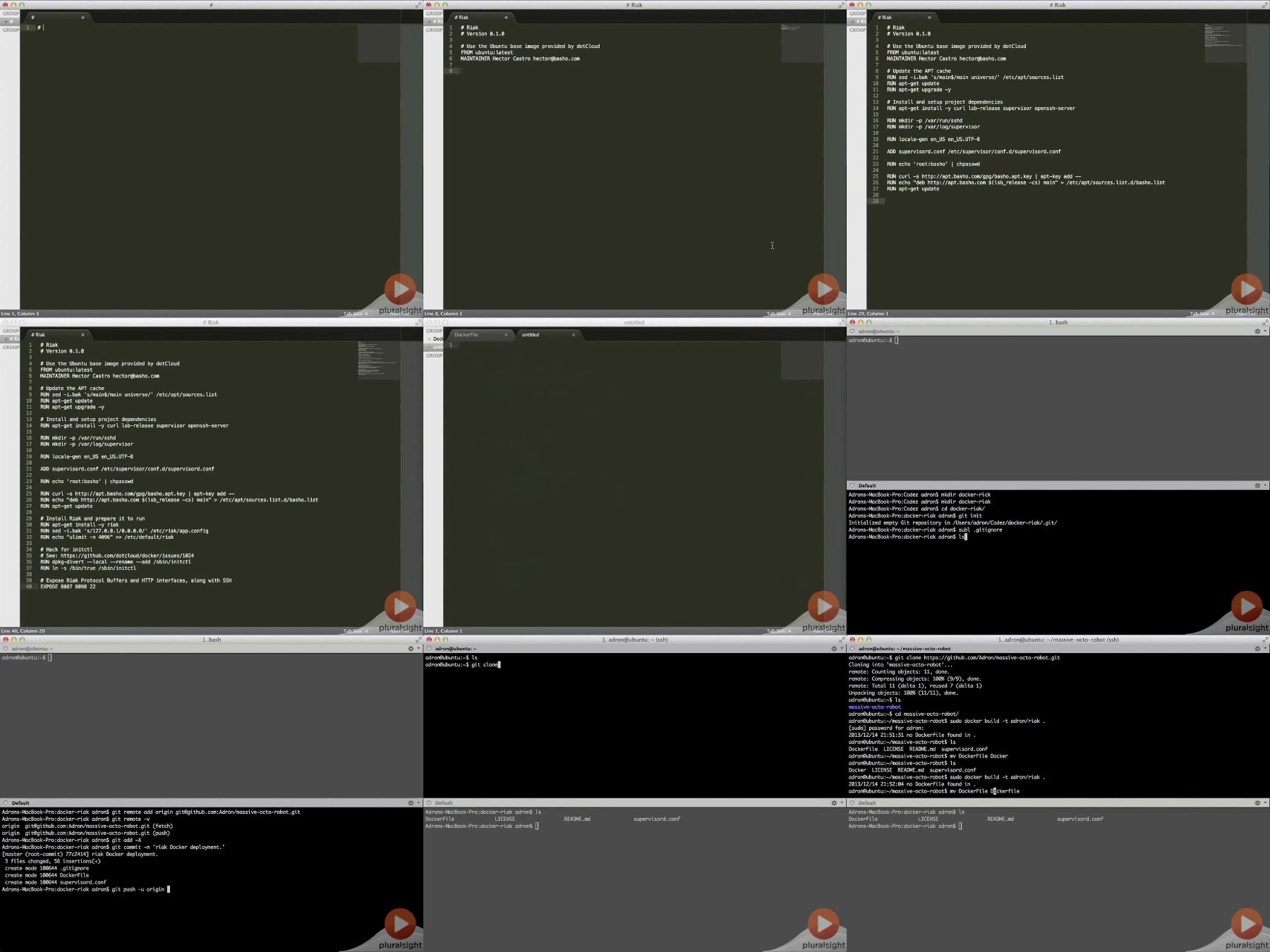Expand arrow beside gear on adron@ubuntu bar in 'git clone' frame
The width and height of the screenshot is (1270, 952).
coord(842,649)
